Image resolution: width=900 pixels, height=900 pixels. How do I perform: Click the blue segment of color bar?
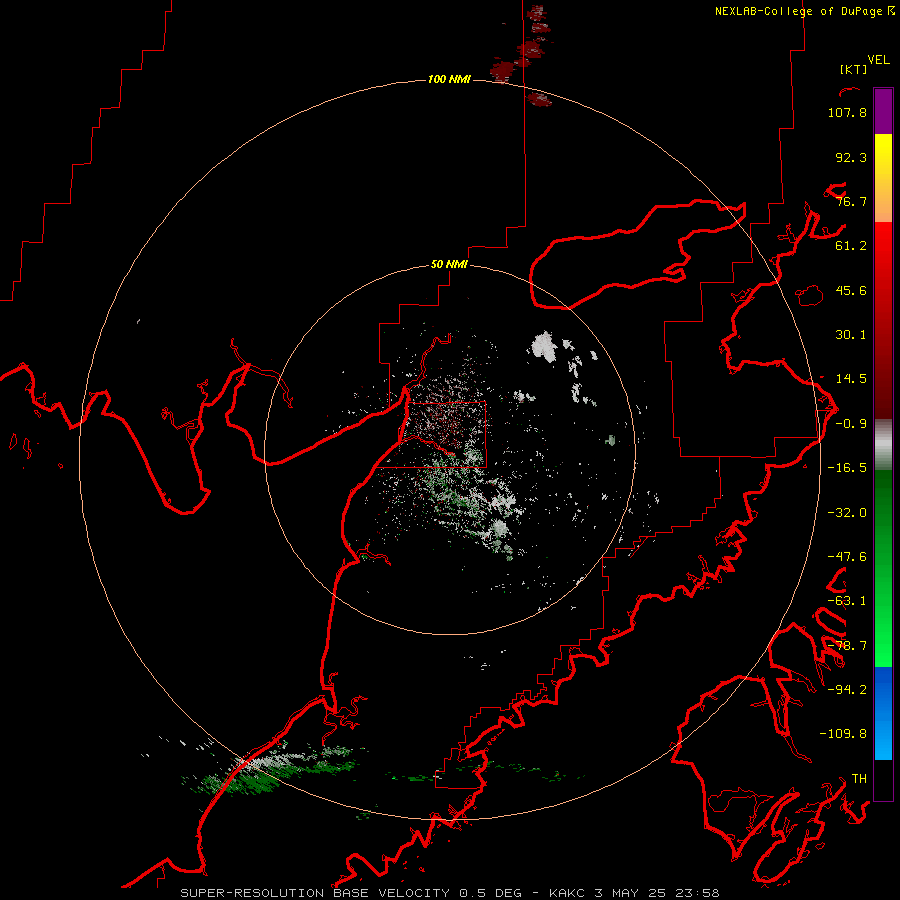(883, 713)
